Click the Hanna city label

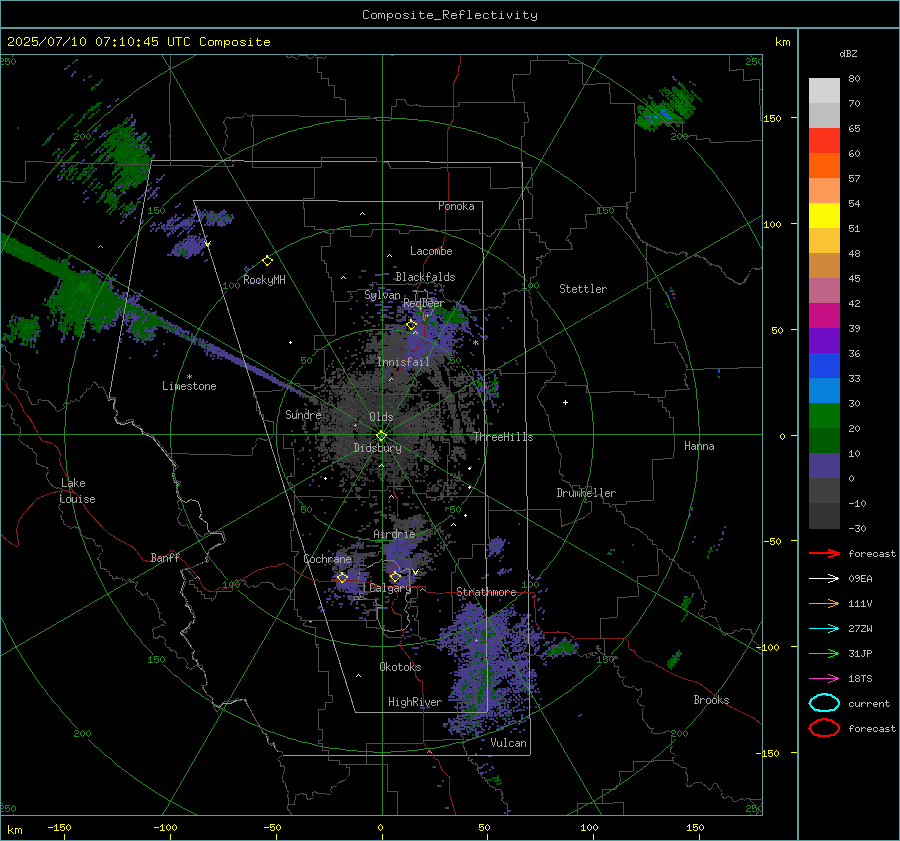pyautogui.click(x=699, y=446)
